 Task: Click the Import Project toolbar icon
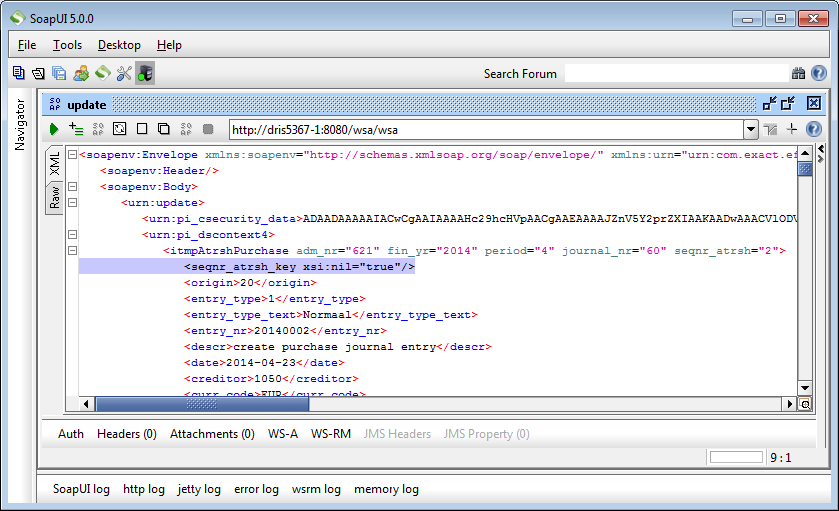click(39, 73)
